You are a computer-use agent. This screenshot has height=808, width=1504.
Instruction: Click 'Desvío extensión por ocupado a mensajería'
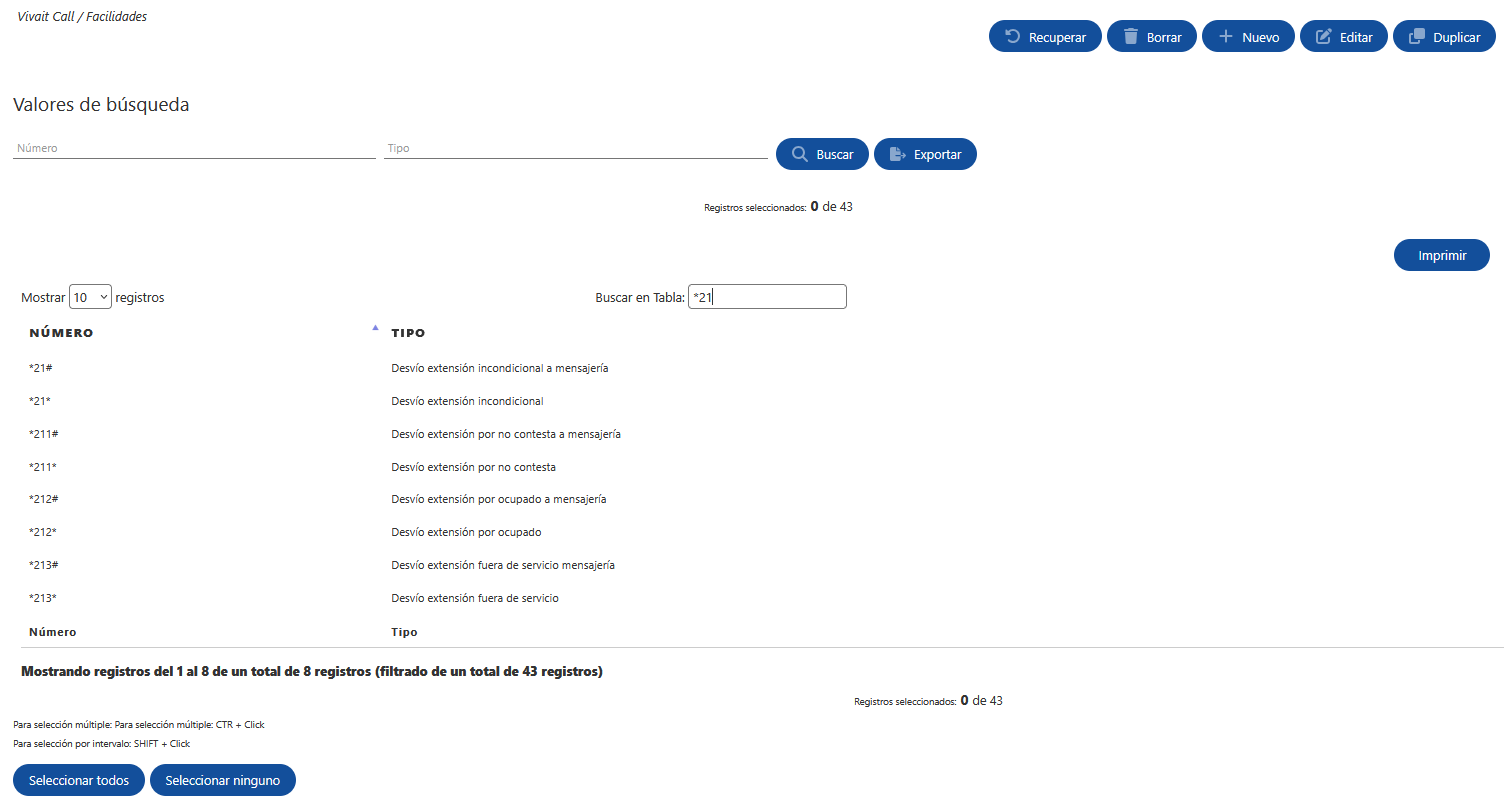(499, 499)
